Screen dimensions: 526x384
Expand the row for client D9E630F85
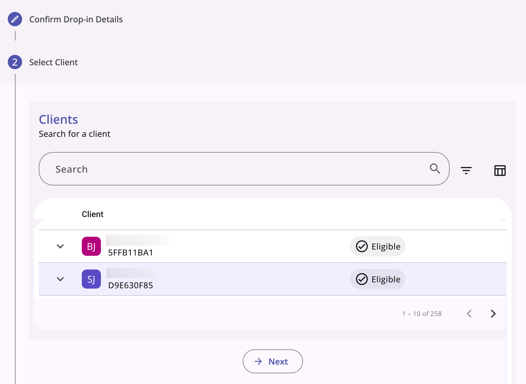click(60, 279)
